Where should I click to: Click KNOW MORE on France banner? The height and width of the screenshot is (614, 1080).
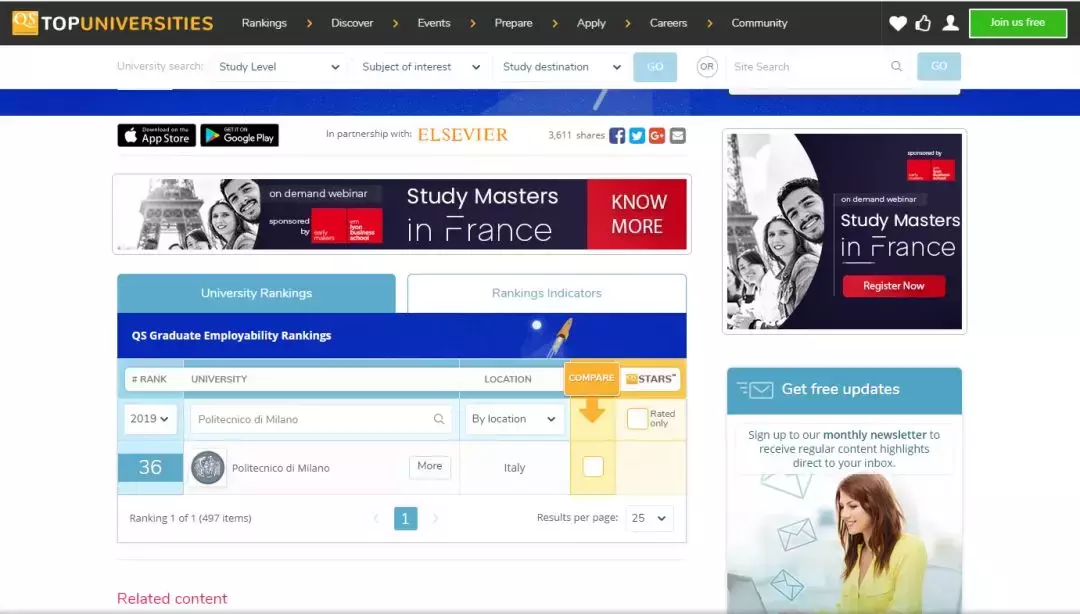click(637, 214)
